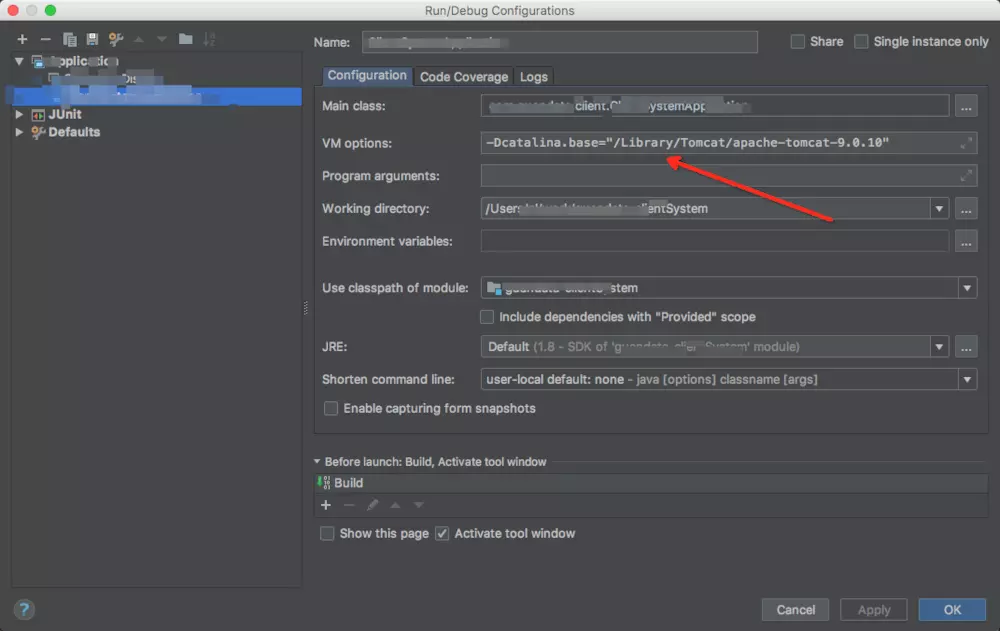The width and height of the screenshot is (1000, 631).
Task: Click the Environment variables field
Action: (715, 241)
